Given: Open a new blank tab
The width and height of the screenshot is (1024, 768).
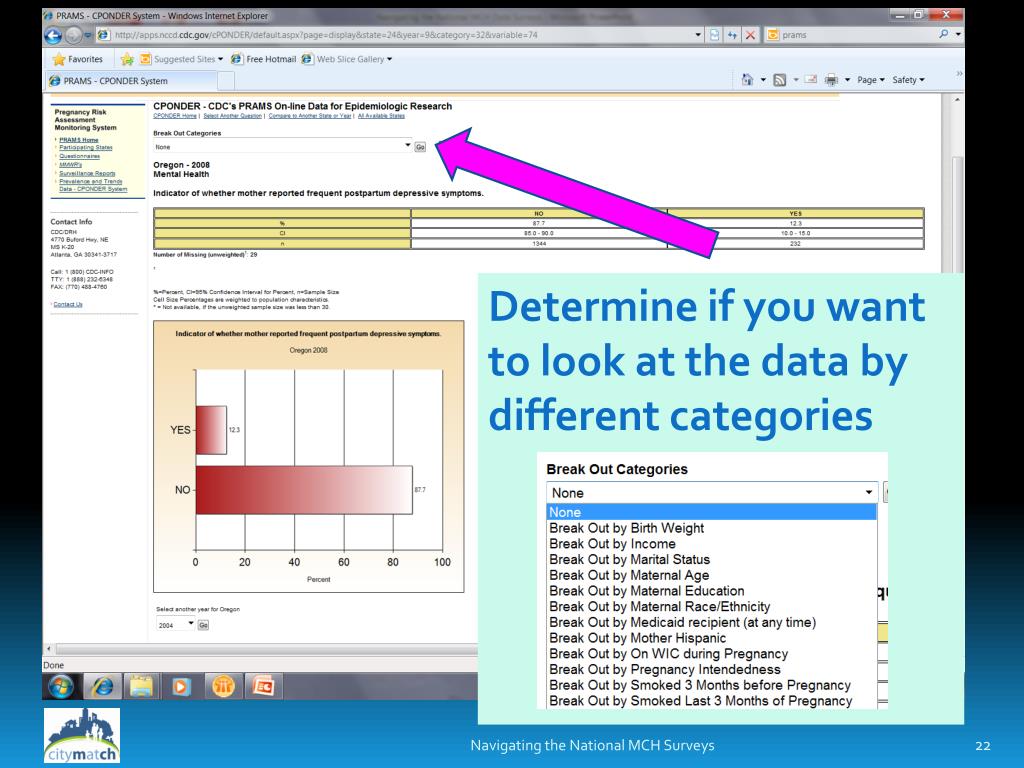Looking at the screenshot, I should click(226, 81).
